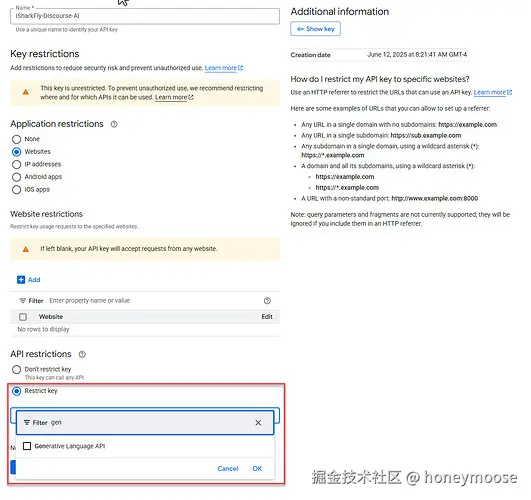The image size is (531, 500).
Task: Click the API key Name input field
Action: pos(145,16)
